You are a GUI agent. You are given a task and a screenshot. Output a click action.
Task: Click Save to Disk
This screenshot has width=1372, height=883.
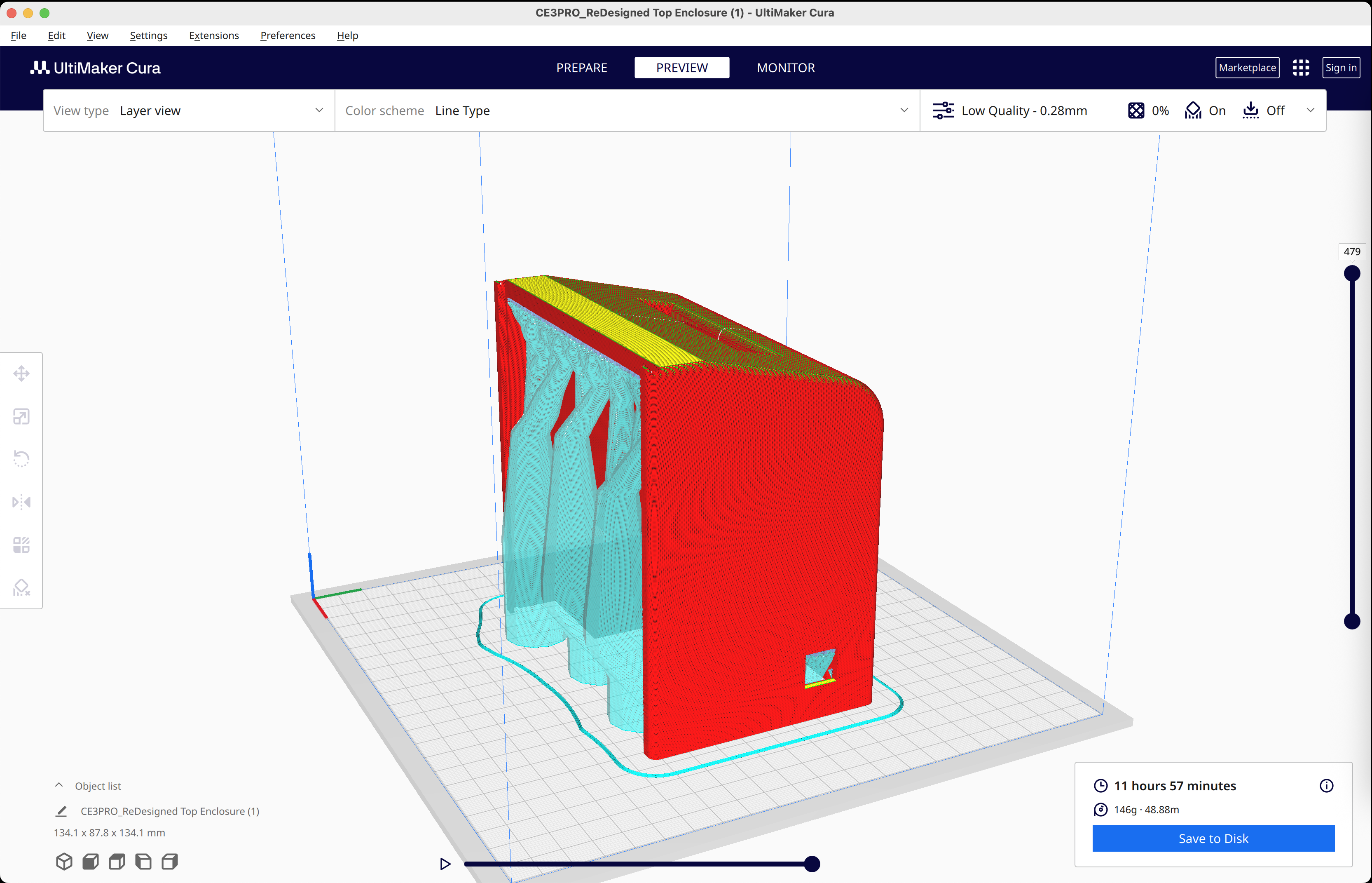[x=1213, y=838]
